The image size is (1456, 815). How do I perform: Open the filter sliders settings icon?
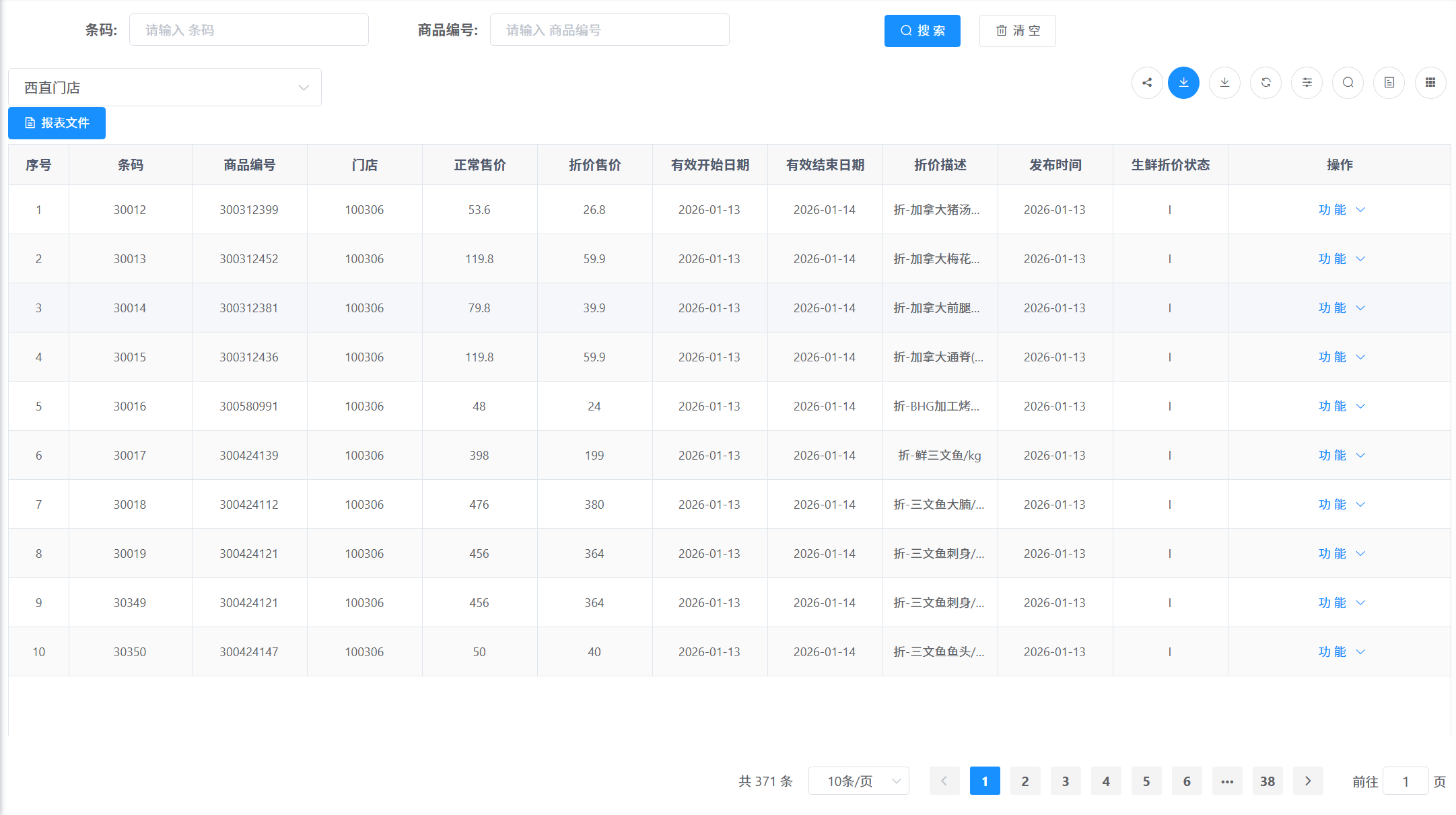click(x=1307, y=83)
